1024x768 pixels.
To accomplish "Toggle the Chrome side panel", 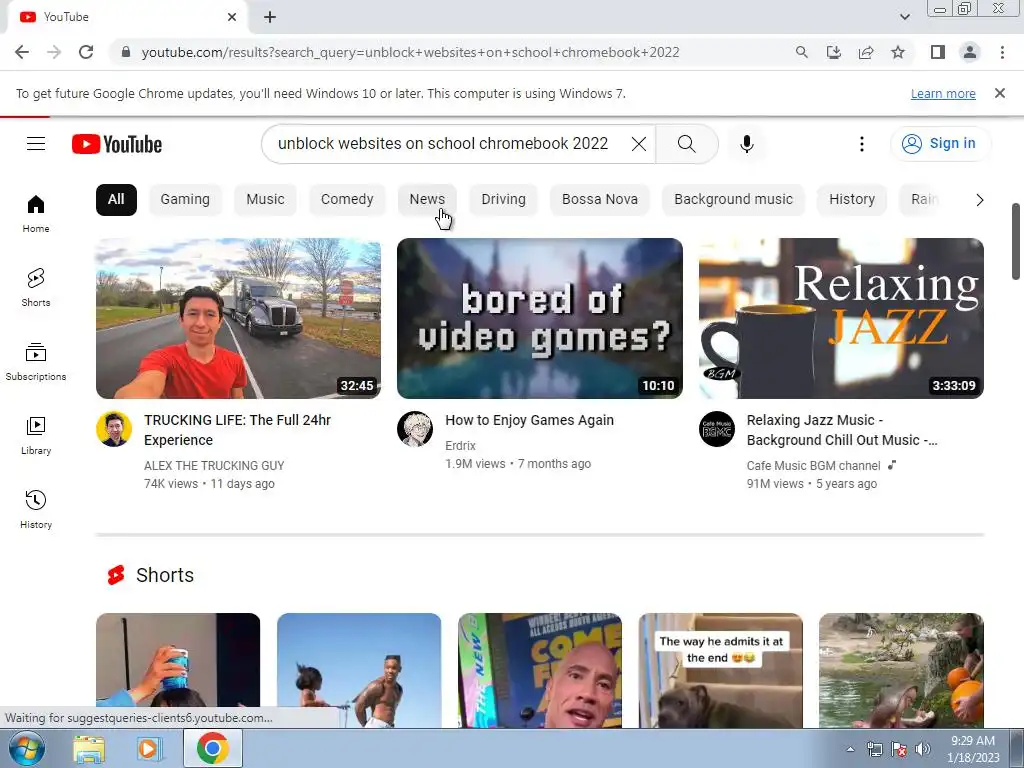I will tap(938, 52).
